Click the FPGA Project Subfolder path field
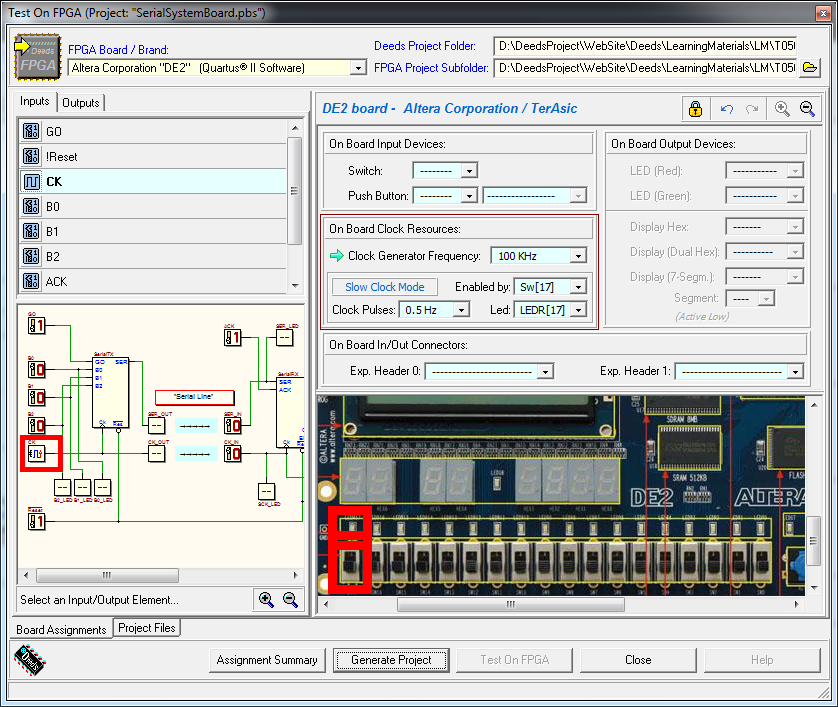 click(x=647, y=68)
